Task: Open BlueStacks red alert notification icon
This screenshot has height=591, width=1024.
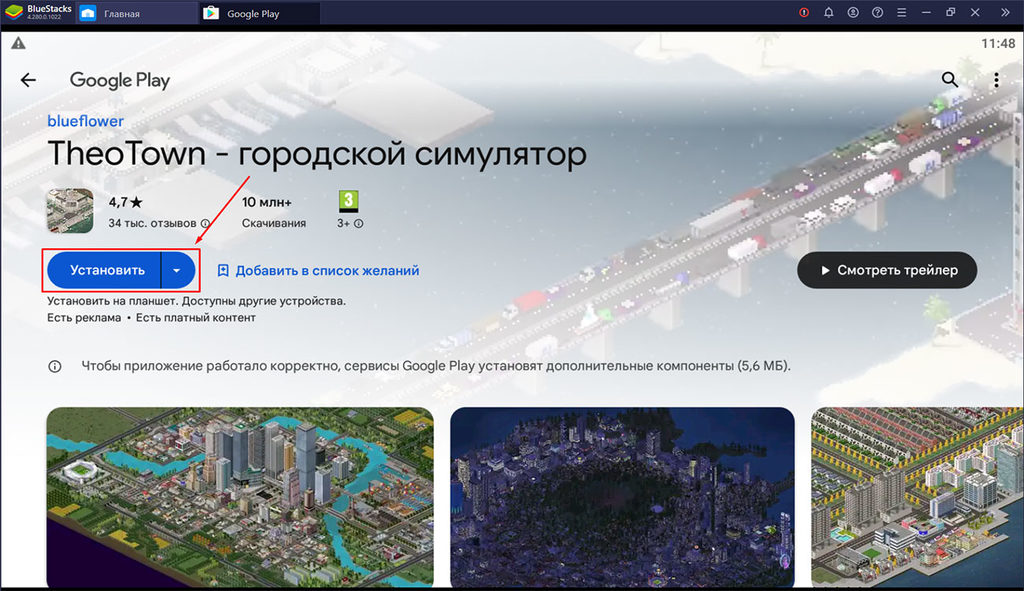Action: (x=804, y=12)
